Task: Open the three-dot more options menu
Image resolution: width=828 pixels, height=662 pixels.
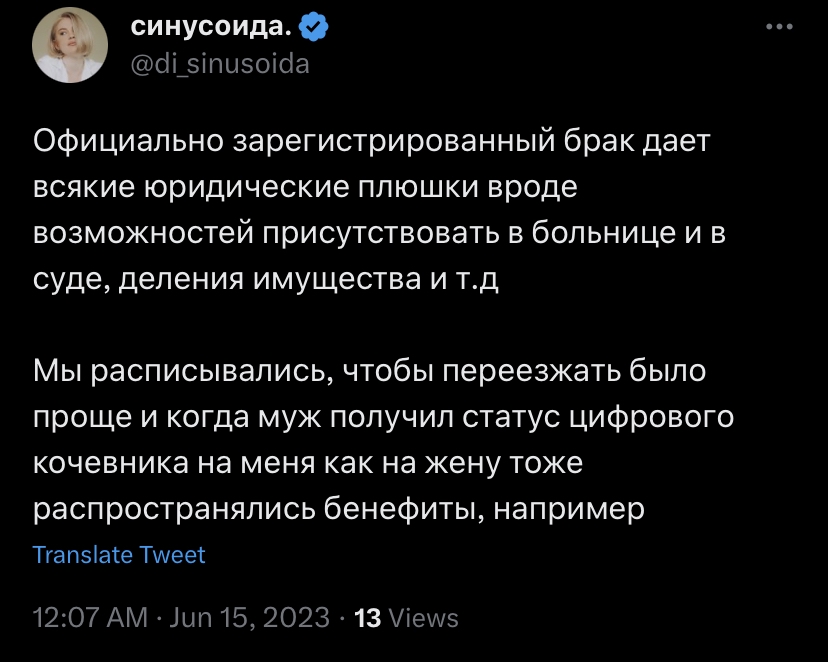Action: 778,29
